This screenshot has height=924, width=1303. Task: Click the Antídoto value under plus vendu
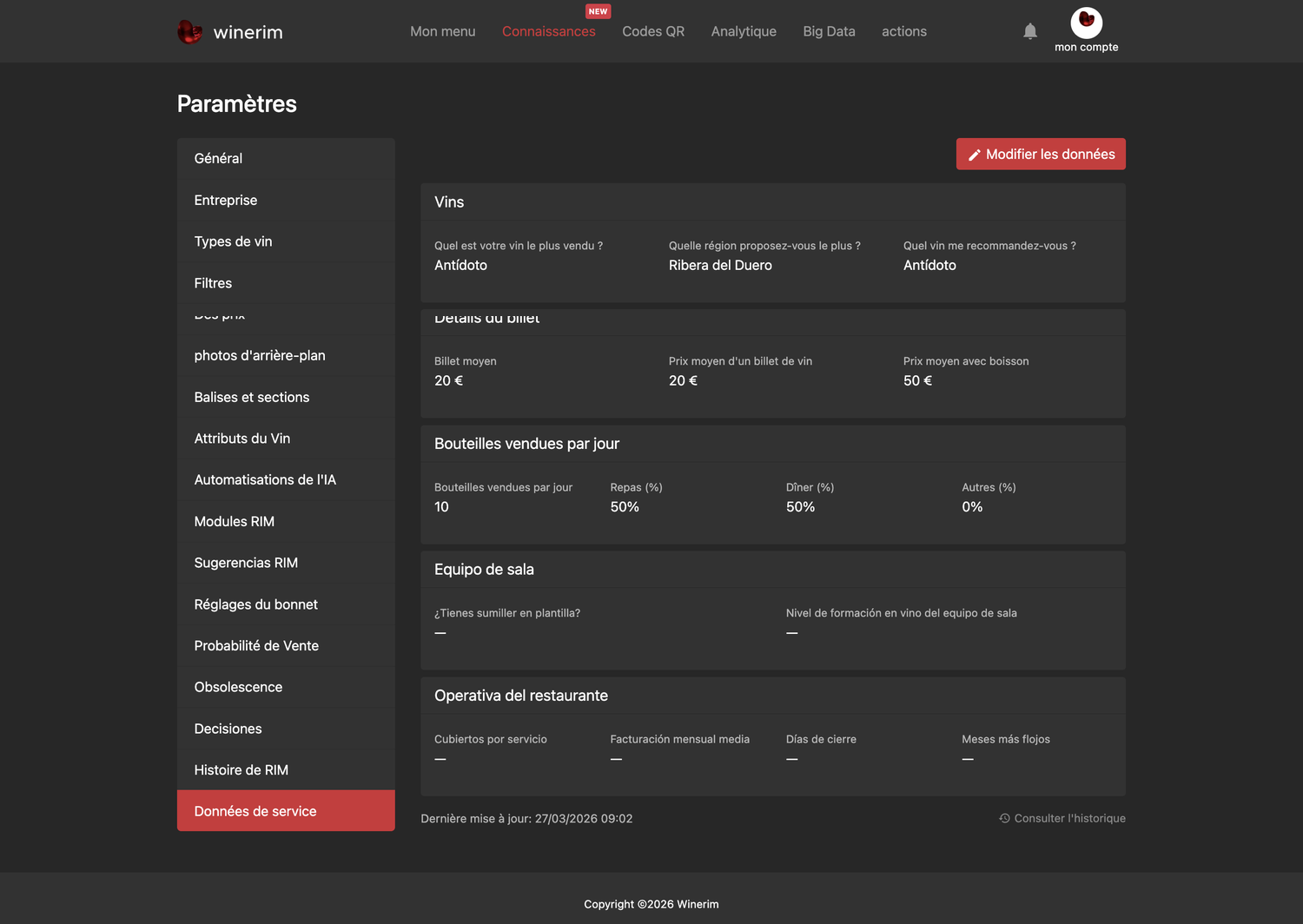click(x=460, y=265)
